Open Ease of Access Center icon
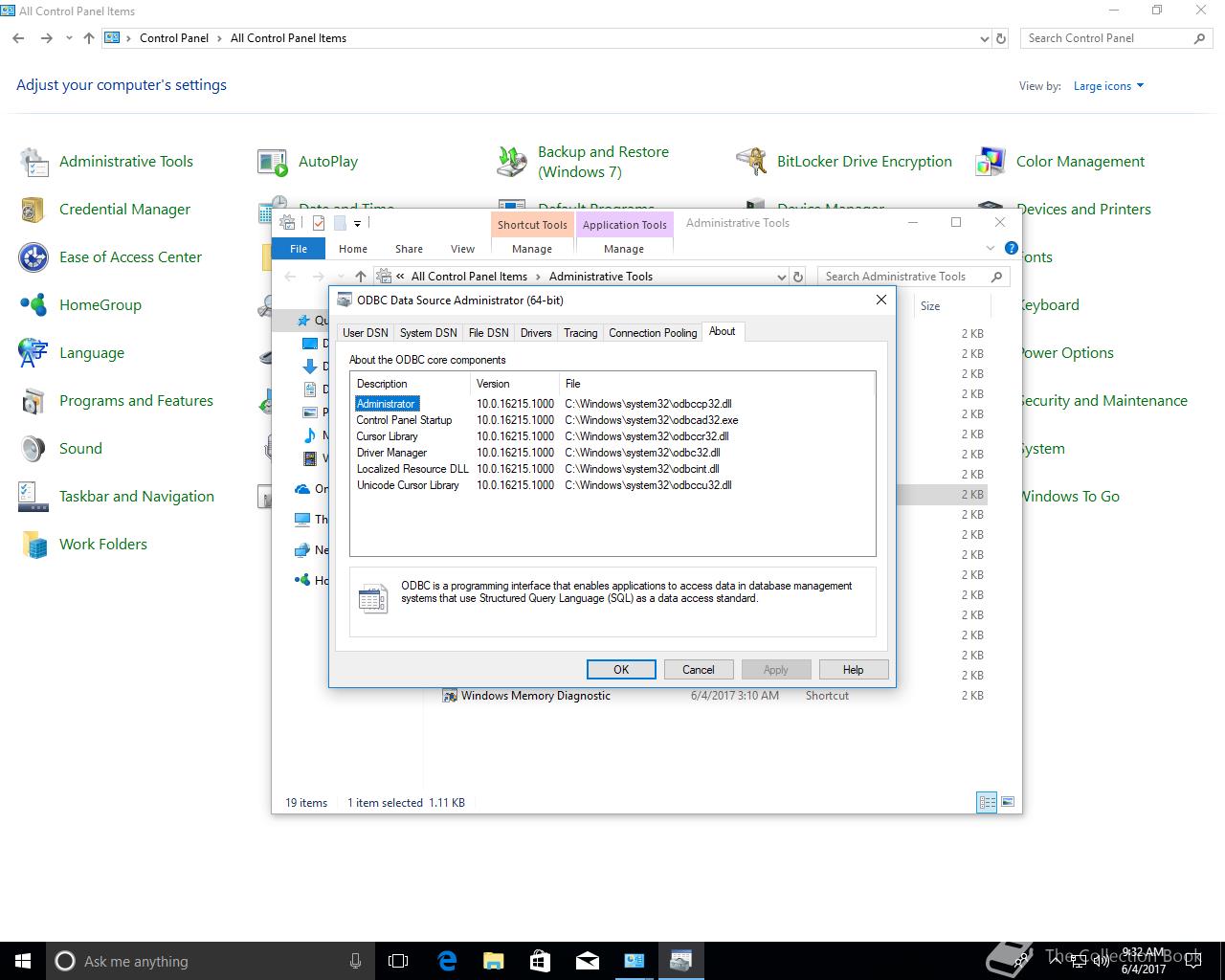Viewport: 1225px width, 980px height. [x=33, y=257]
